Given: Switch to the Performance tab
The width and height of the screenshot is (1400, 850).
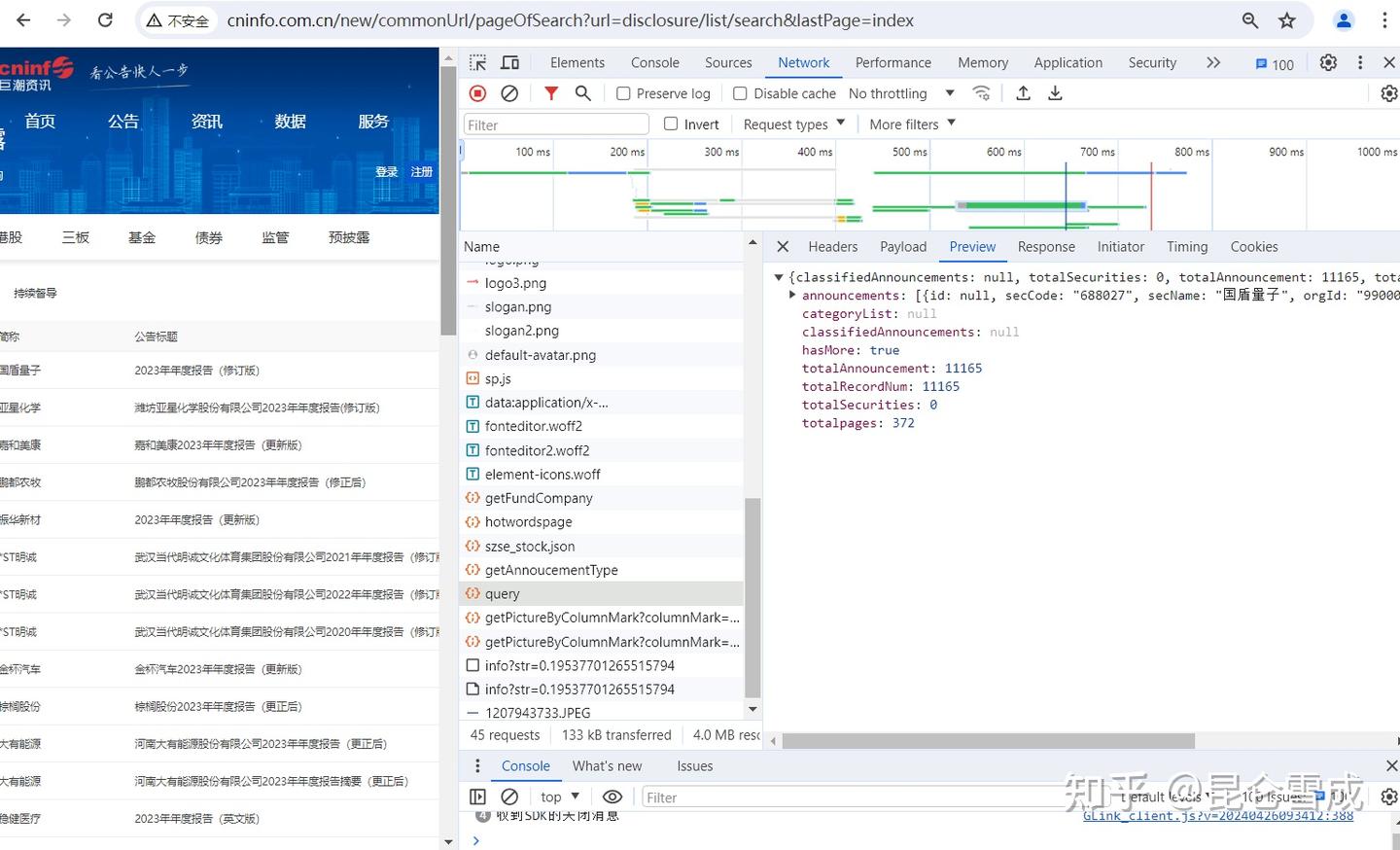Looking at the screenshot, I should pyautogui.click(x=893, y=62).
